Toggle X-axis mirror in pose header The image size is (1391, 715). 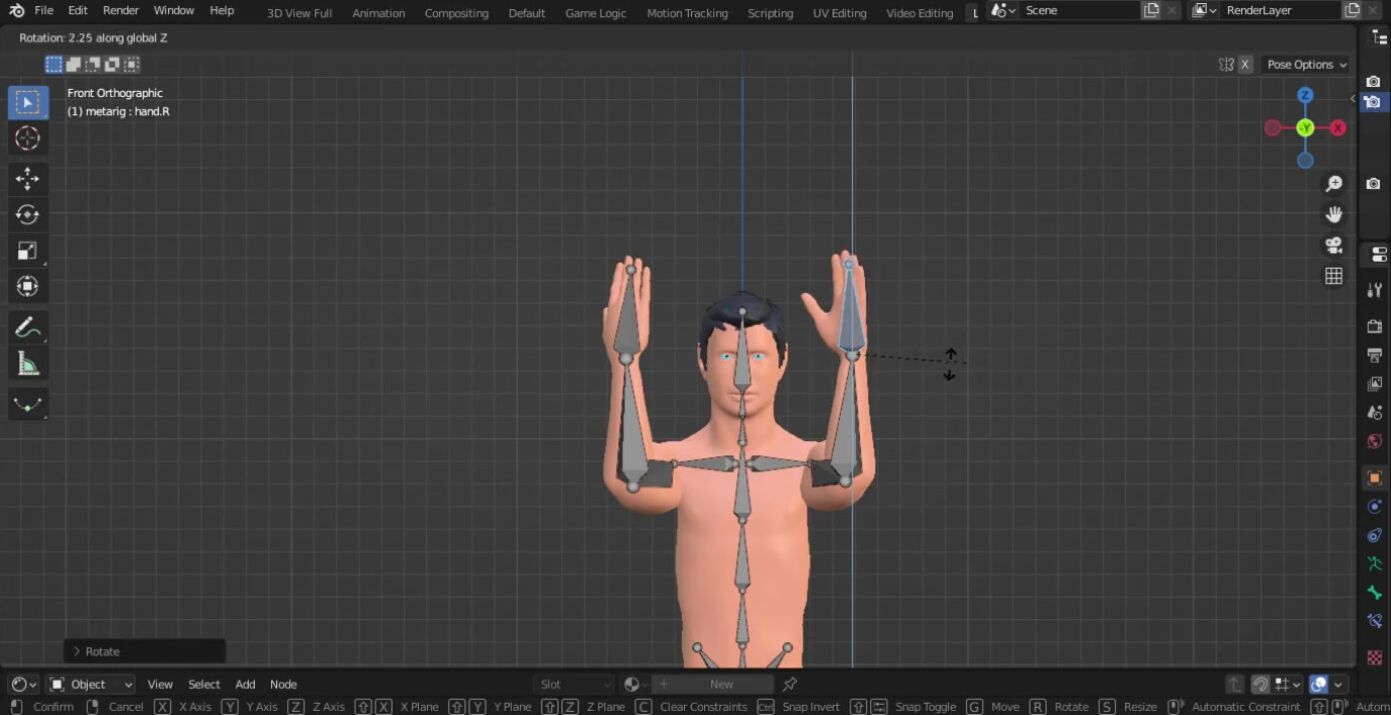tap(1245, 64)
